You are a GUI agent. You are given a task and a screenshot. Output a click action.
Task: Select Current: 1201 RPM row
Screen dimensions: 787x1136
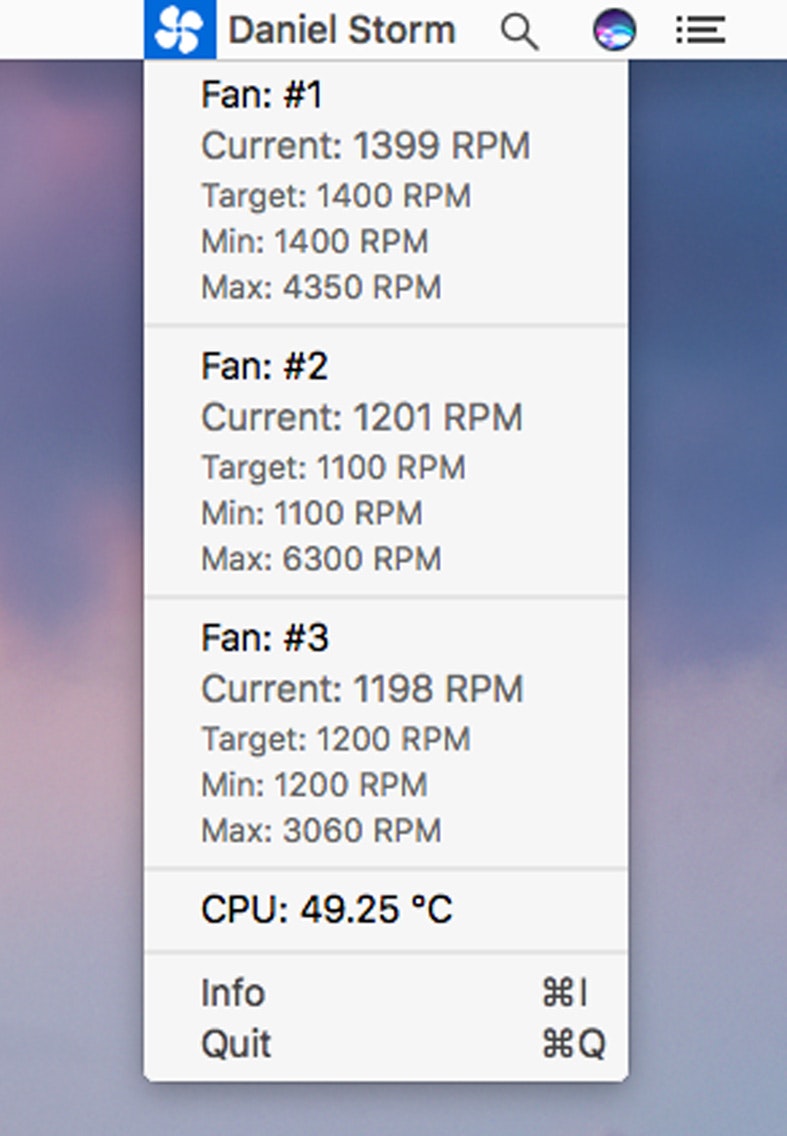361,417
